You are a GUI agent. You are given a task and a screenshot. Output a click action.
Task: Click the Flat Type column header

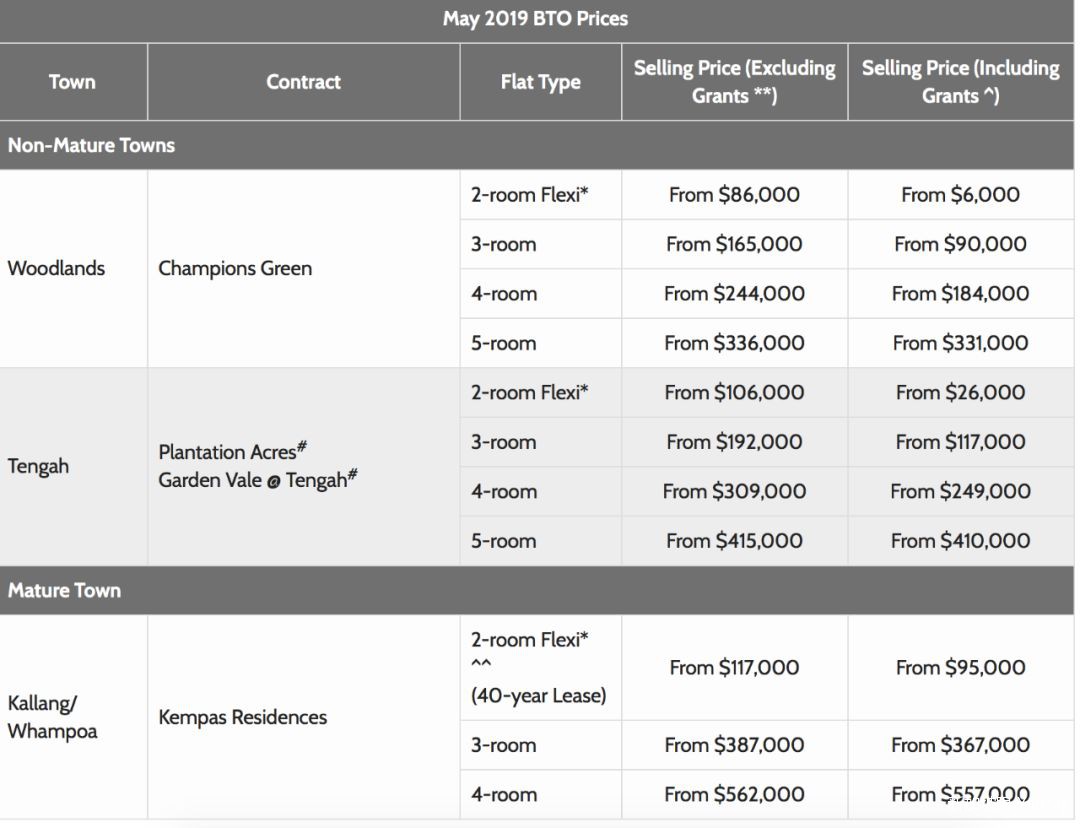pyautogui.click(x=540, y=82)
